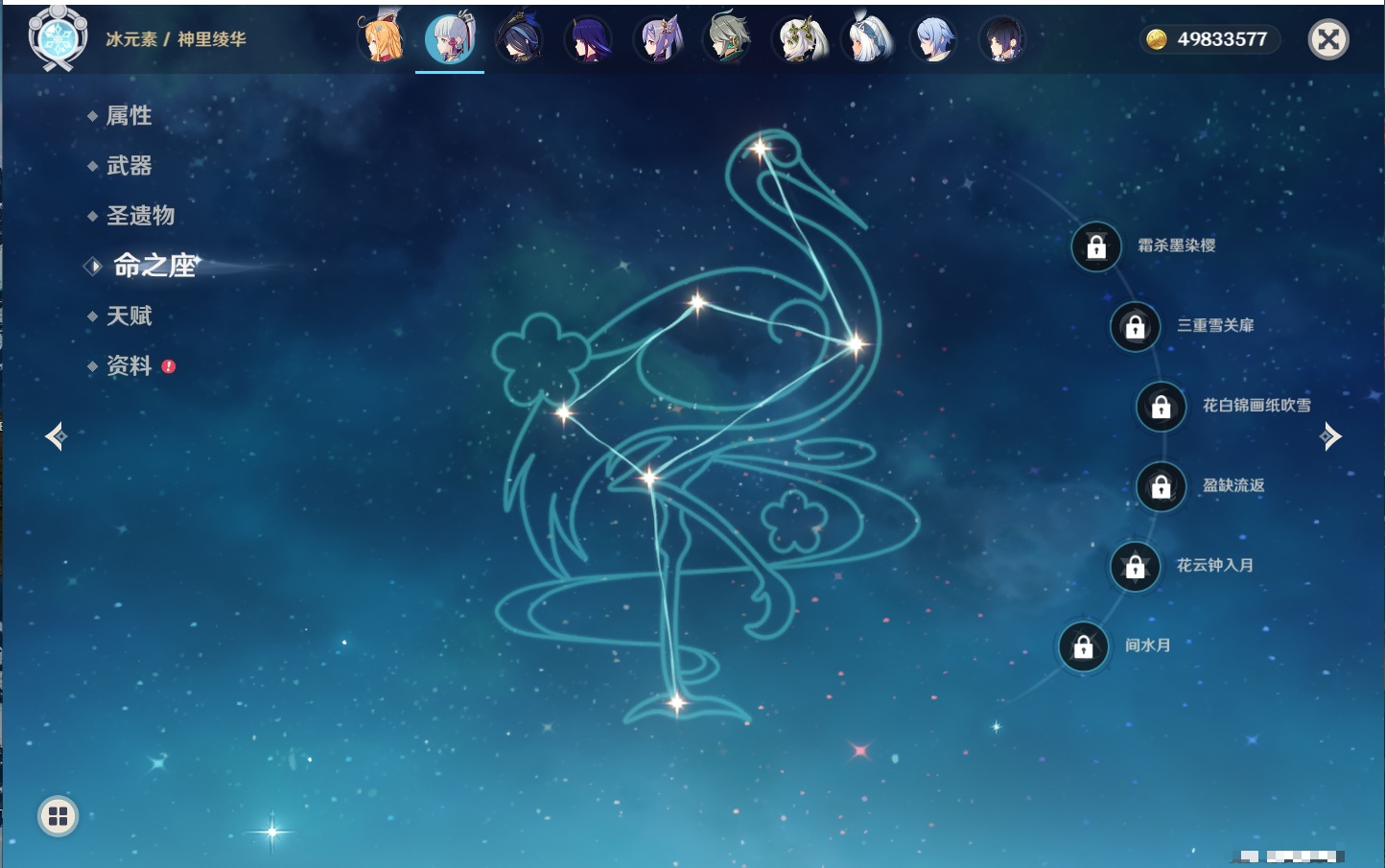Open the 武器 weapon tab
Screen dimensions: 1385x868
[129, 166]
